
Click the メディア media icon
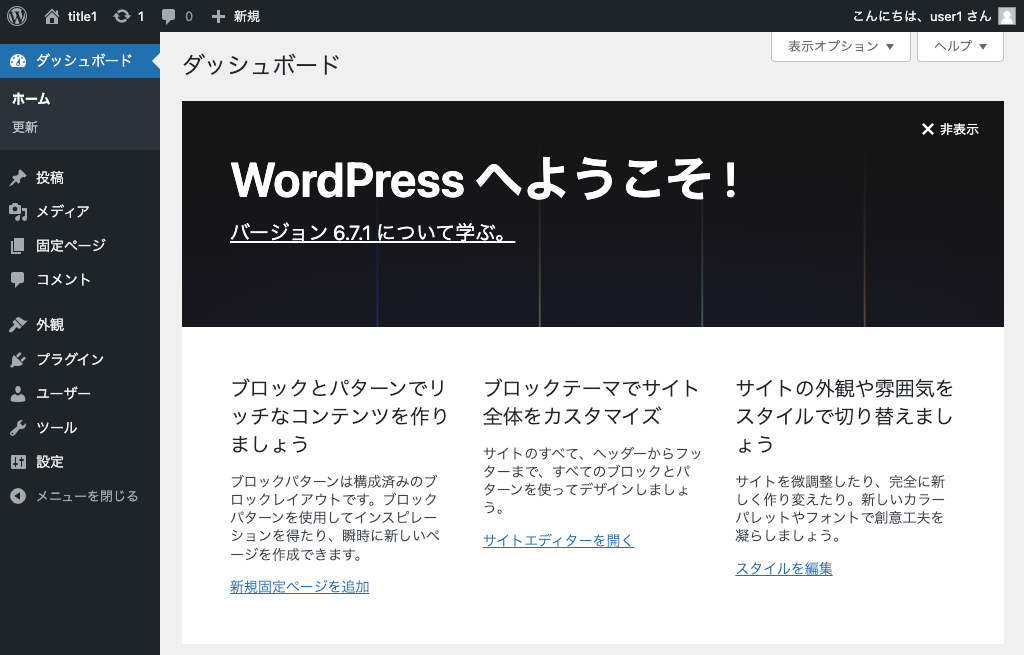click(x=18, y=212)
